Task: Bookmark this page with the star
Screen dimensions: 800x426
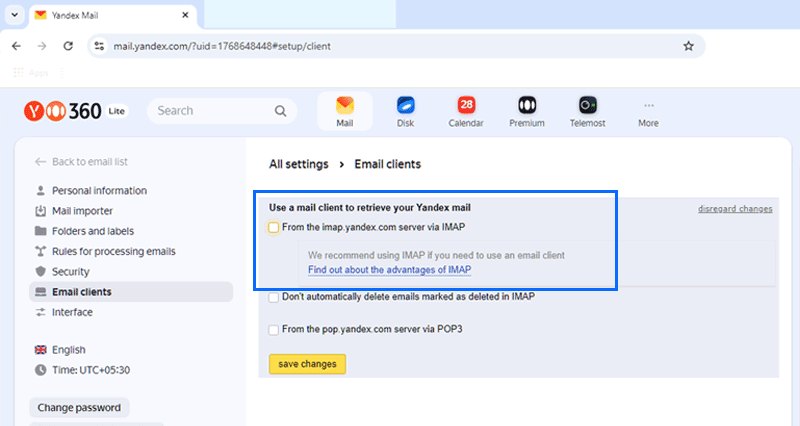Action: [x=688, y=46]
